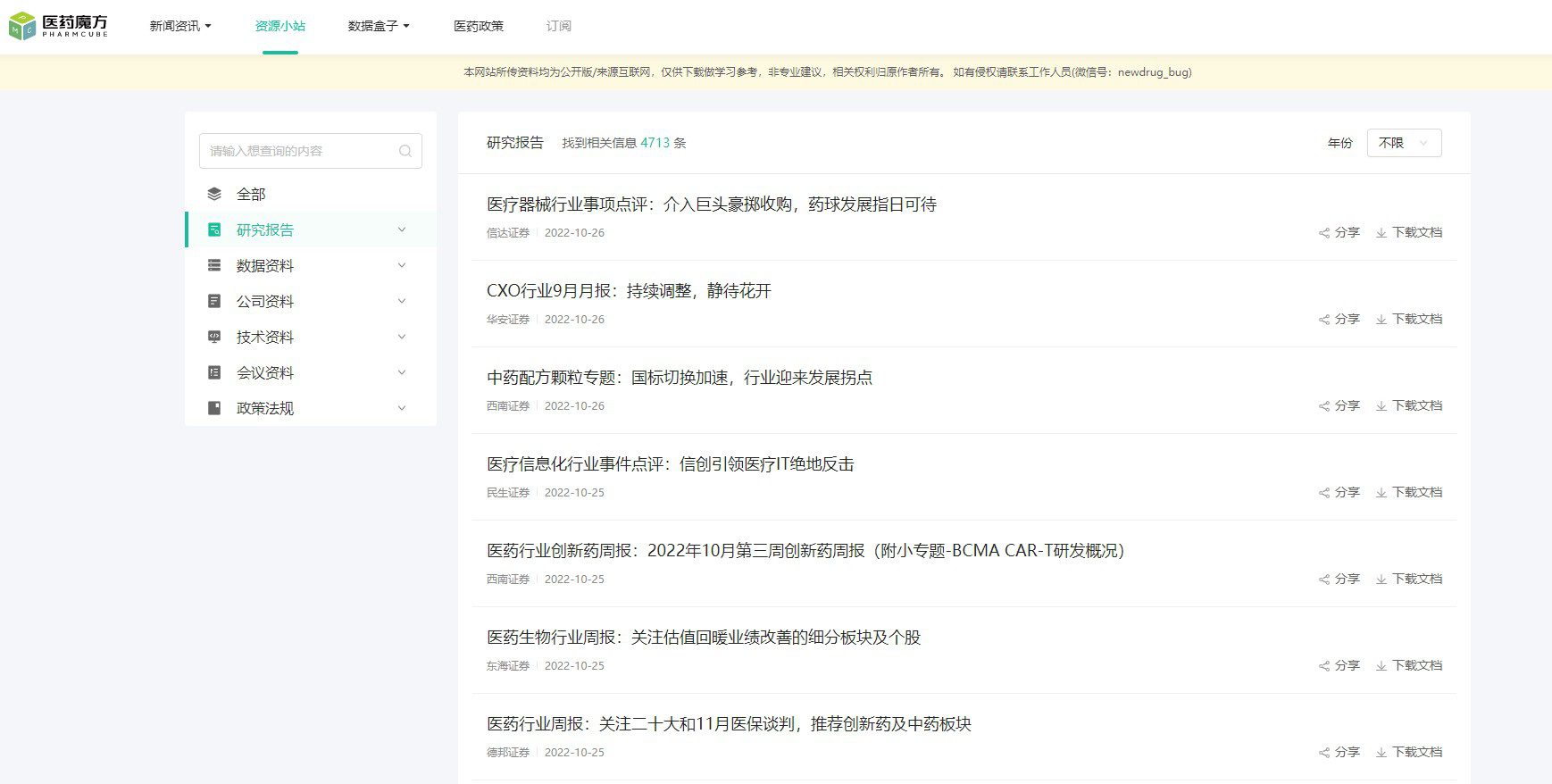Viewport: 1552px width, 784px height.
Task: Expand the 公司资料 category chevron
Action: pyautogui.click(x=402, y=301)
